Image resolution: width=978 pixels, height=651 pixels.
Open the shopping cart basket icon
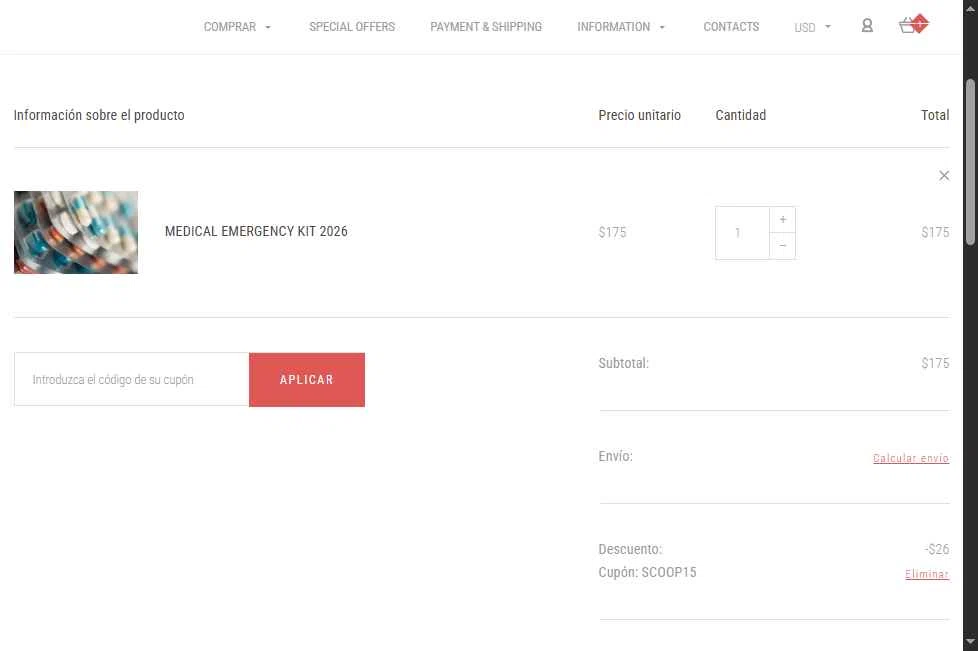913,25
